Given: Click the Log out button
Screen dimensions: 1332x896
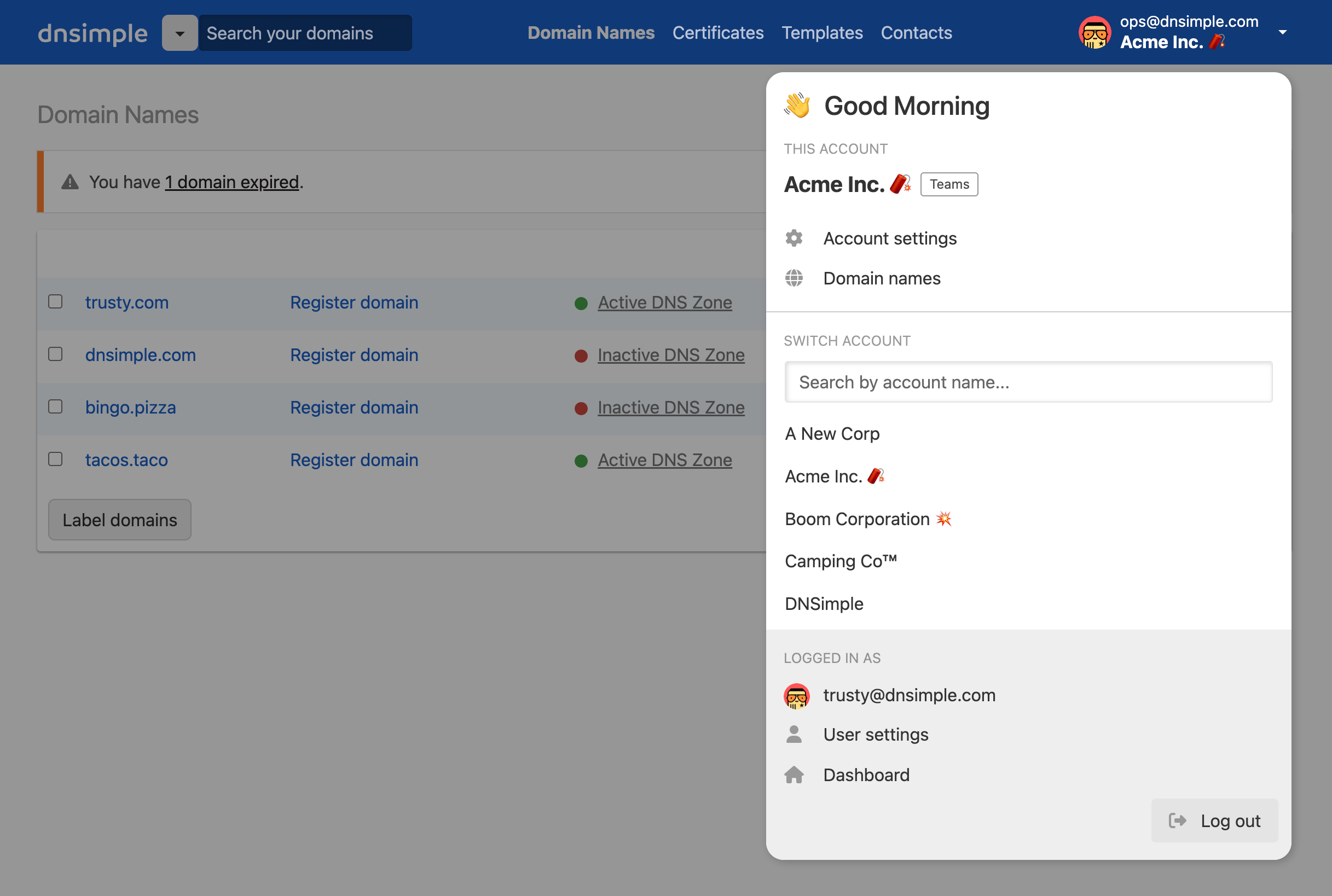Looking at the screenshot, I should tap(1214, 820).
